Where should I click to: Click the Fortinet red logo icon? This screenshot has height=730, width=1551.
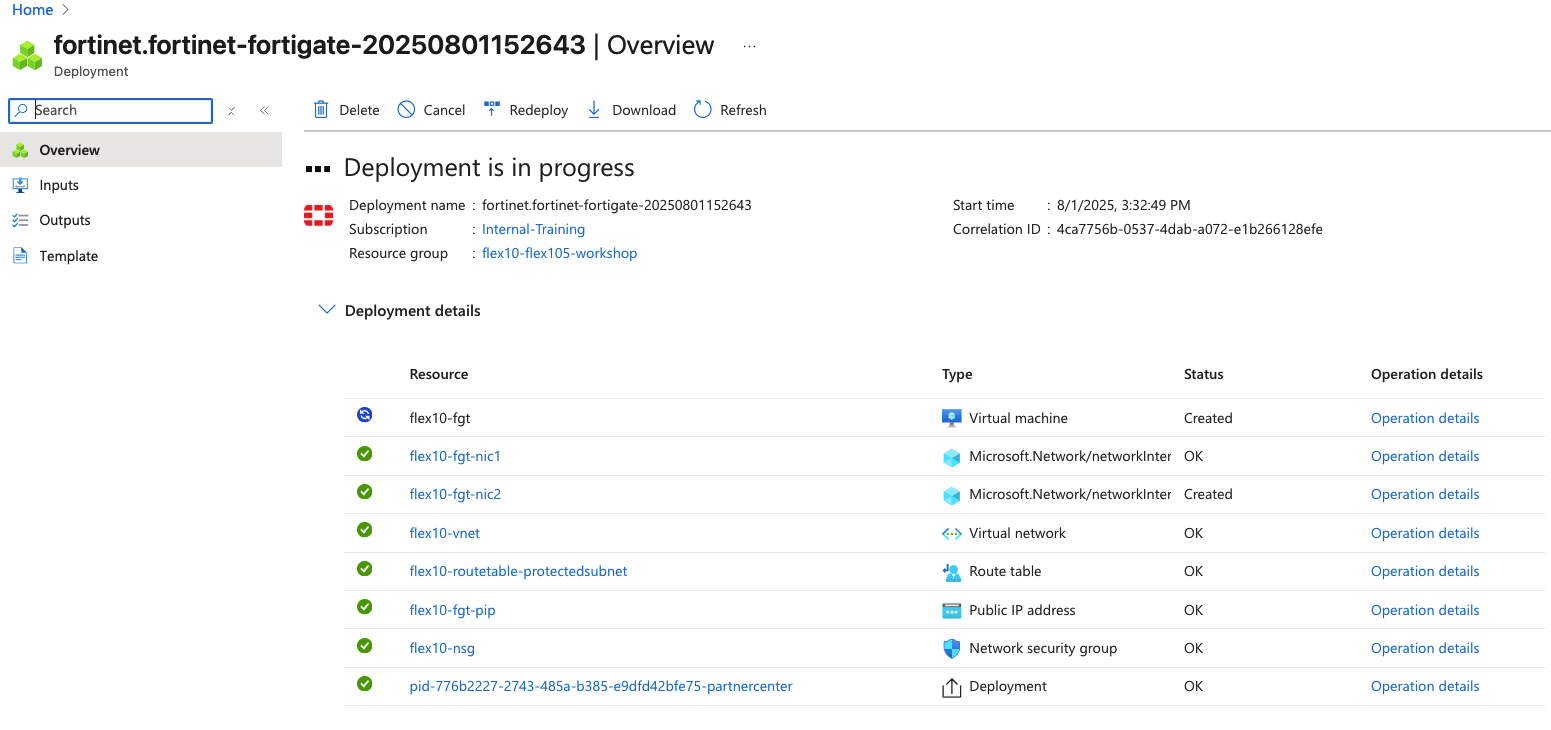coord(319,215)
